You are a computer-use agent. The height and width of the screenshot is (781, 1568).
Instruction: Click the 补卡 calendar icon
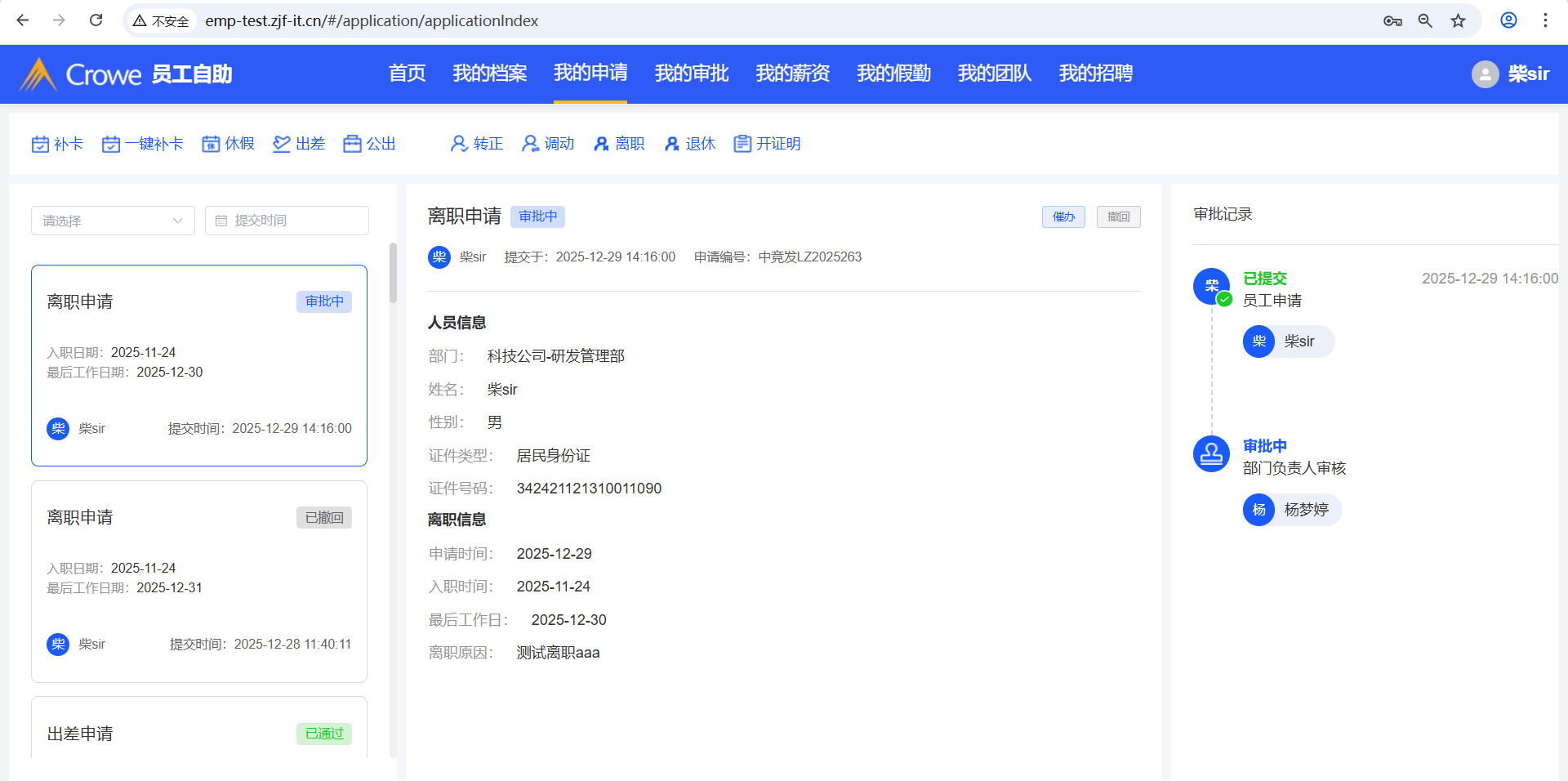tap(40, 145)
